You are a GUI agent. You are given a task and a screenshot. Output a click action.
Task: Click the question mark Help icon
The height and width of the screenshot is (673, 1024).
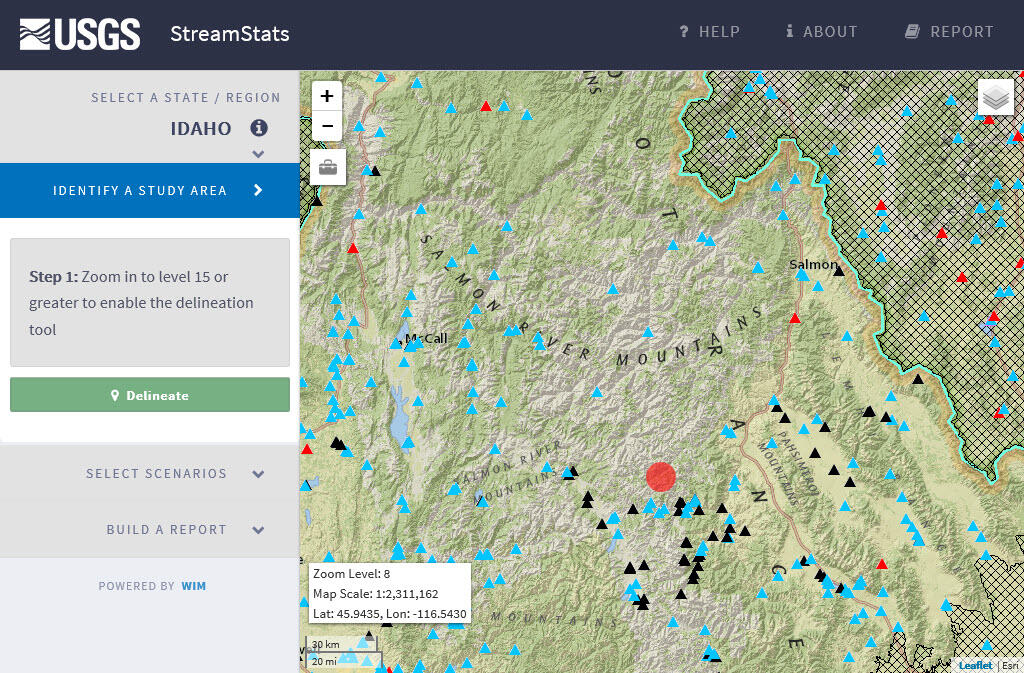pyautogui.click(x=683, y=31)
